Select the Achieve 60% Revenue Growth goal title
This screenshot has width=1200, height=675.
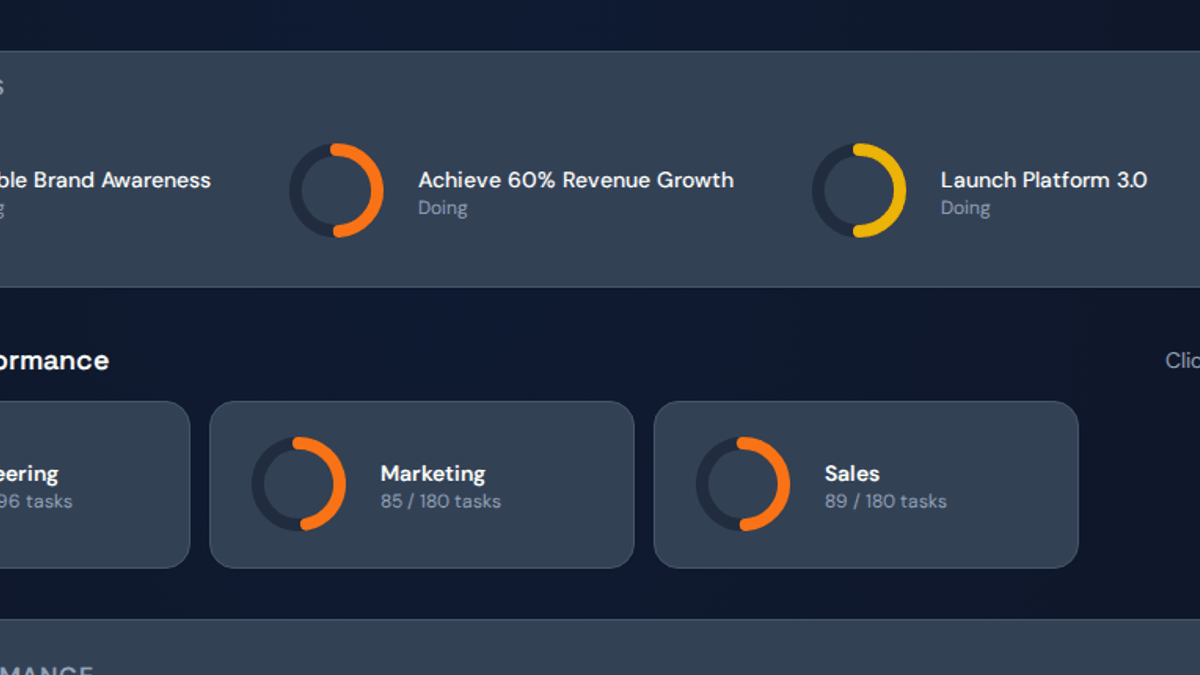click(576, 180)
